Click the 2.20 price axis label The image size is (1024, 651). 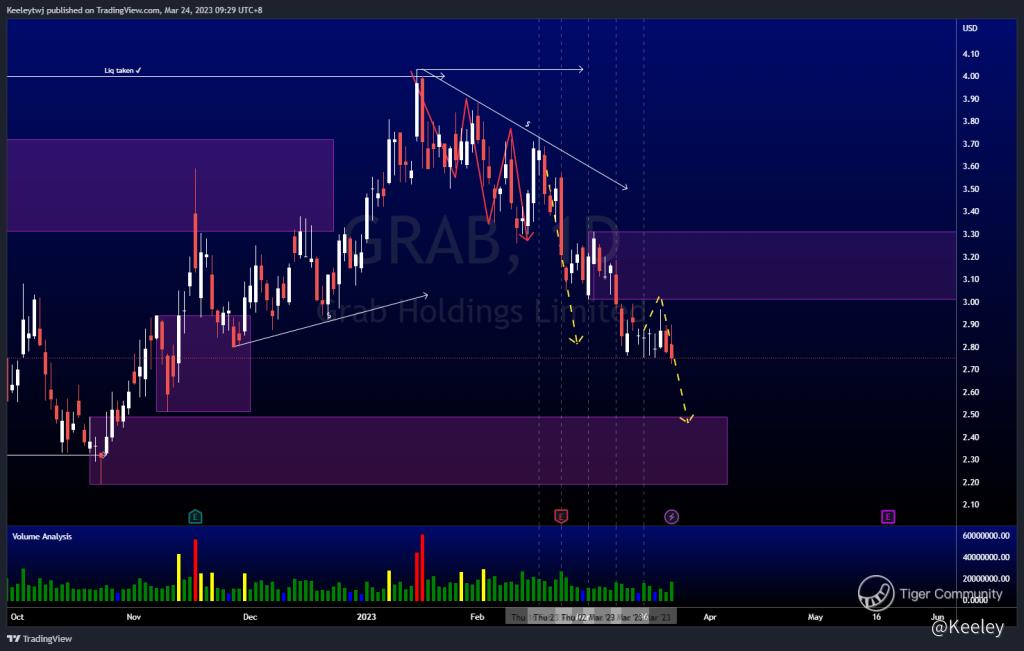[x=970, y=483]
